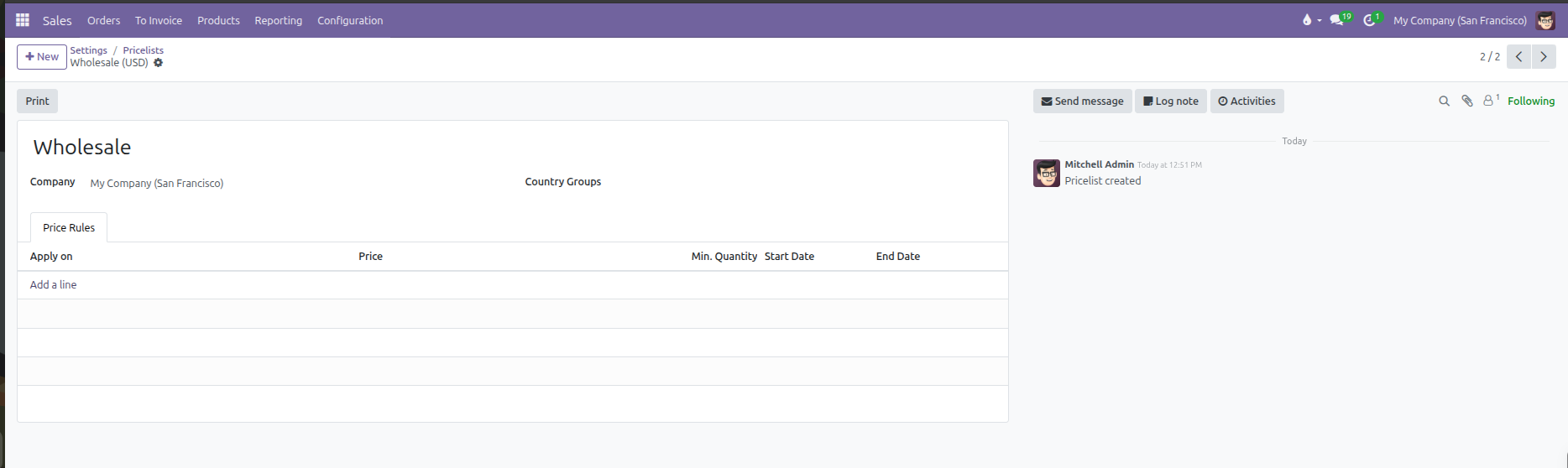Screen dimensions: 1568x468
Task: Click the user avatar in top bar
Action: pos(1545,20)
